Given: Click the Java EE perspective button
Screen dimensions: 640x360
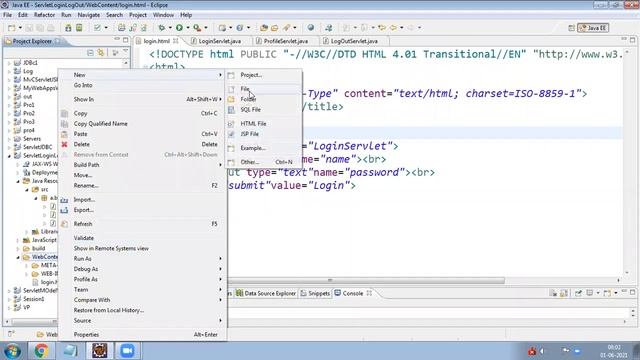Looking at the screenshot, I should [593, 28].
